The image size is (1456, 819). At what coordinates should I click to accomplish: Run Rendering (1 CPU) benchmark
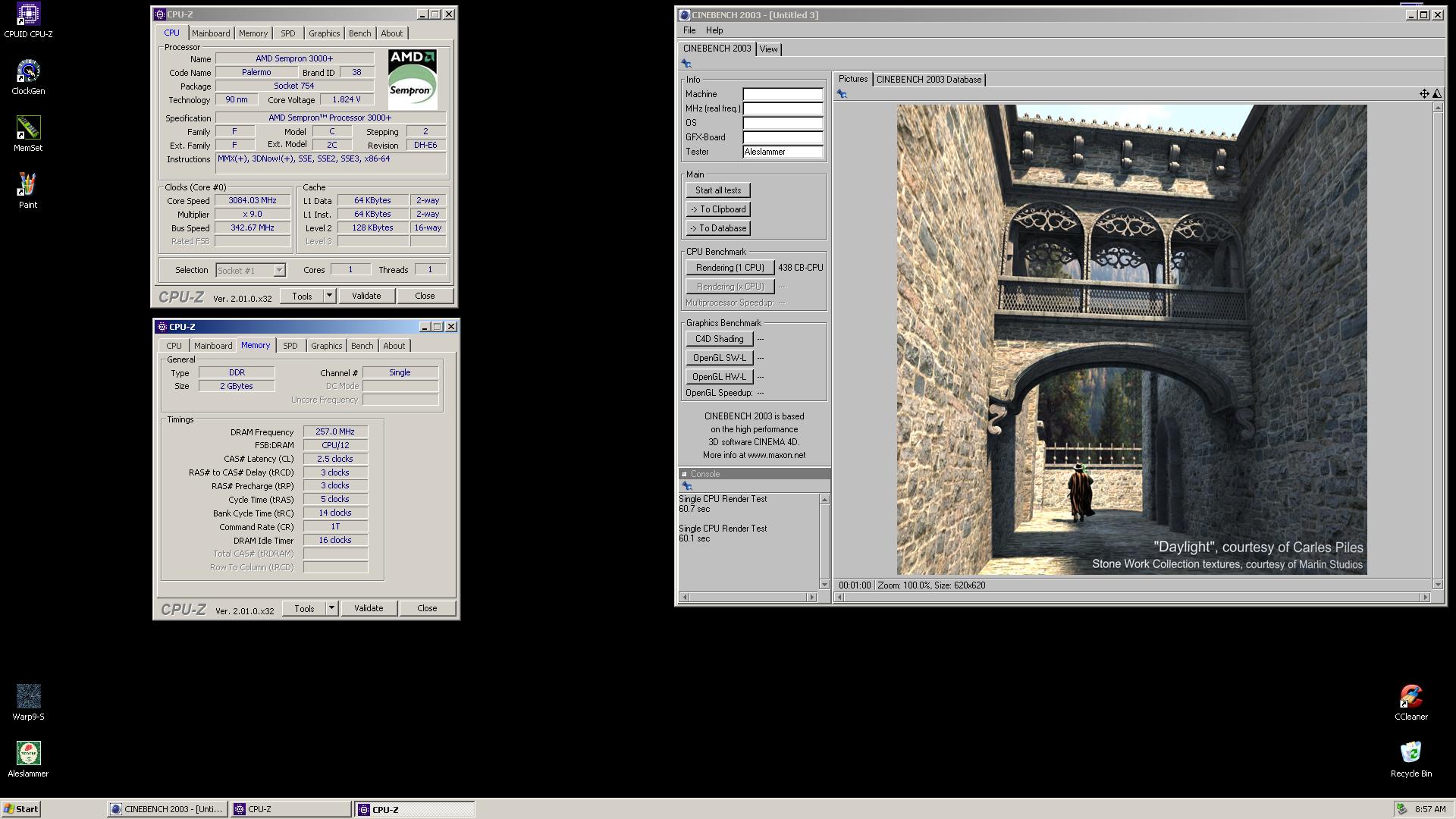click(x=730, y=268)
